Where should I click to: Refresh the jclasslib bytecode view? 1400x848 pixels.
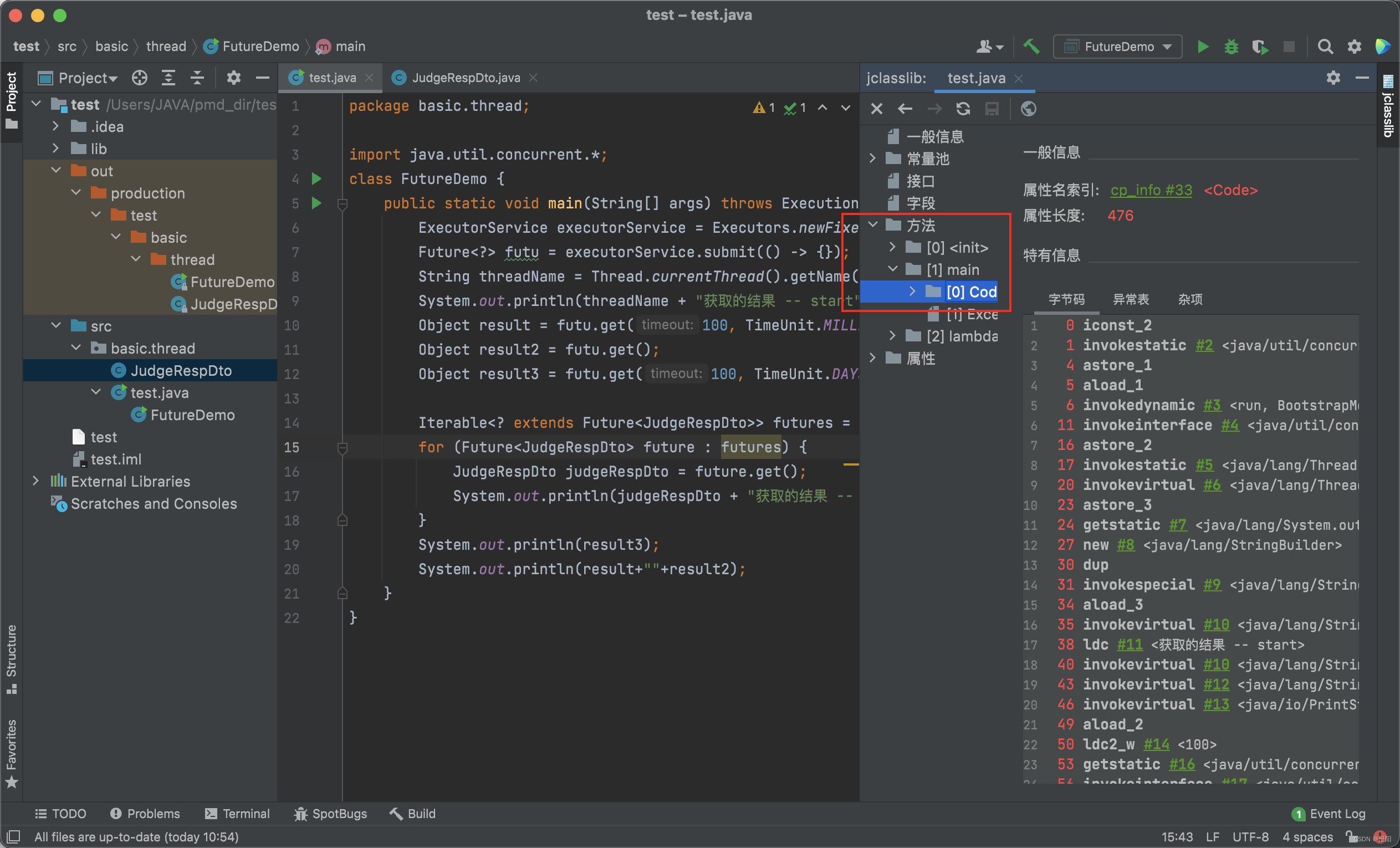click(x=963, y=109)
